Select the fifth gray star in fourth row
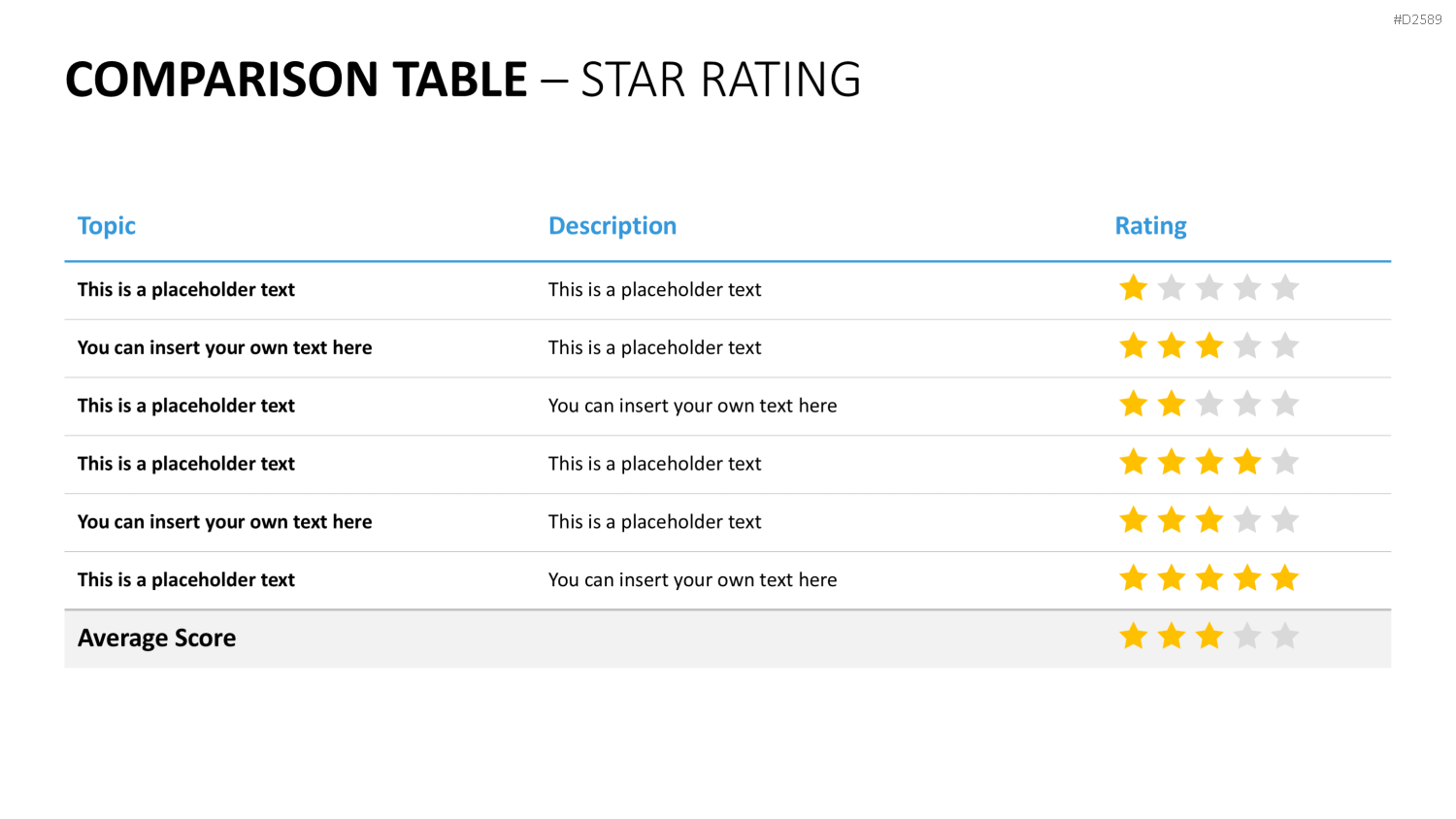 point(1285,463)
